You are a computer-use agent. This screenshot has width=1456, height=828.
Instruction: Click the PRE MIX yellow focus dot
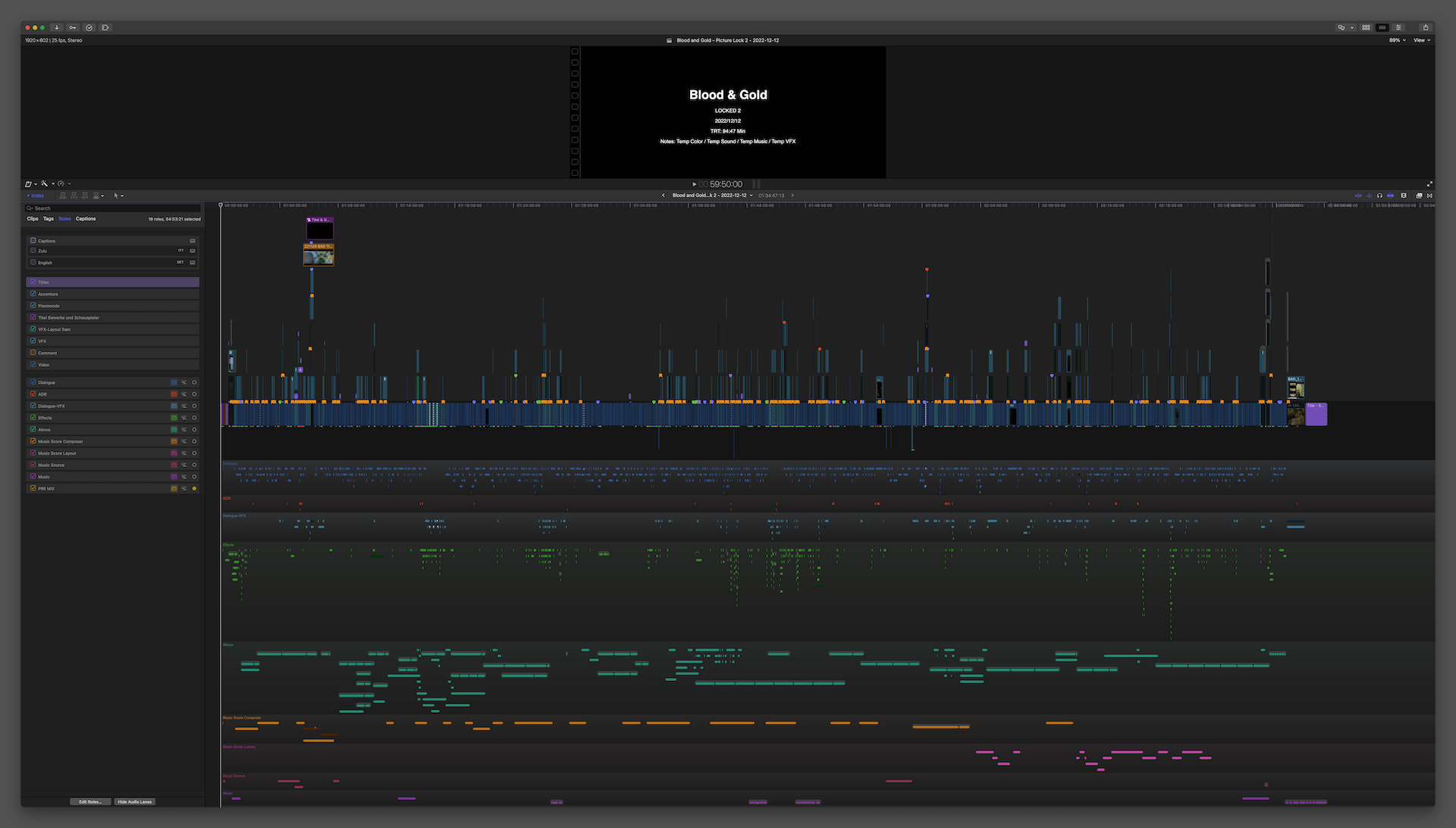194,488
